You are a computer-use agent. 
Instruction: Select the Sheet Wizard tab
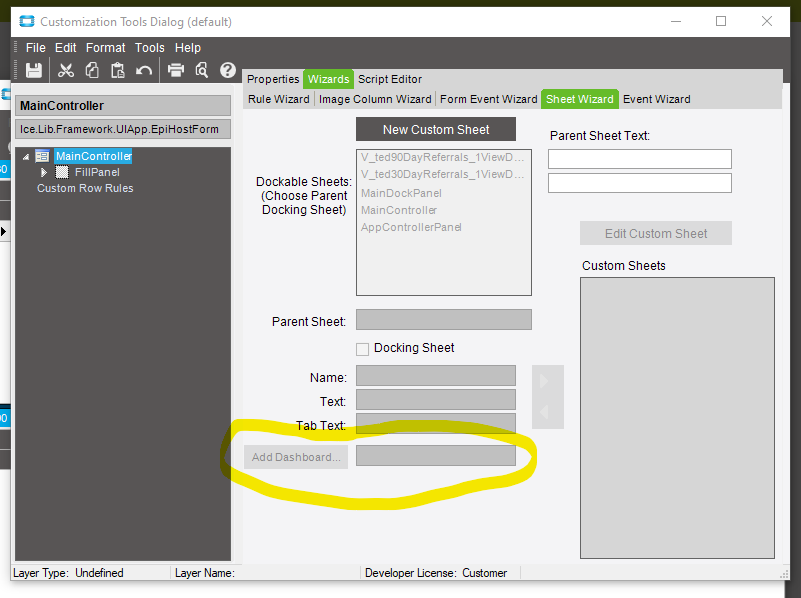click(580, 99)
